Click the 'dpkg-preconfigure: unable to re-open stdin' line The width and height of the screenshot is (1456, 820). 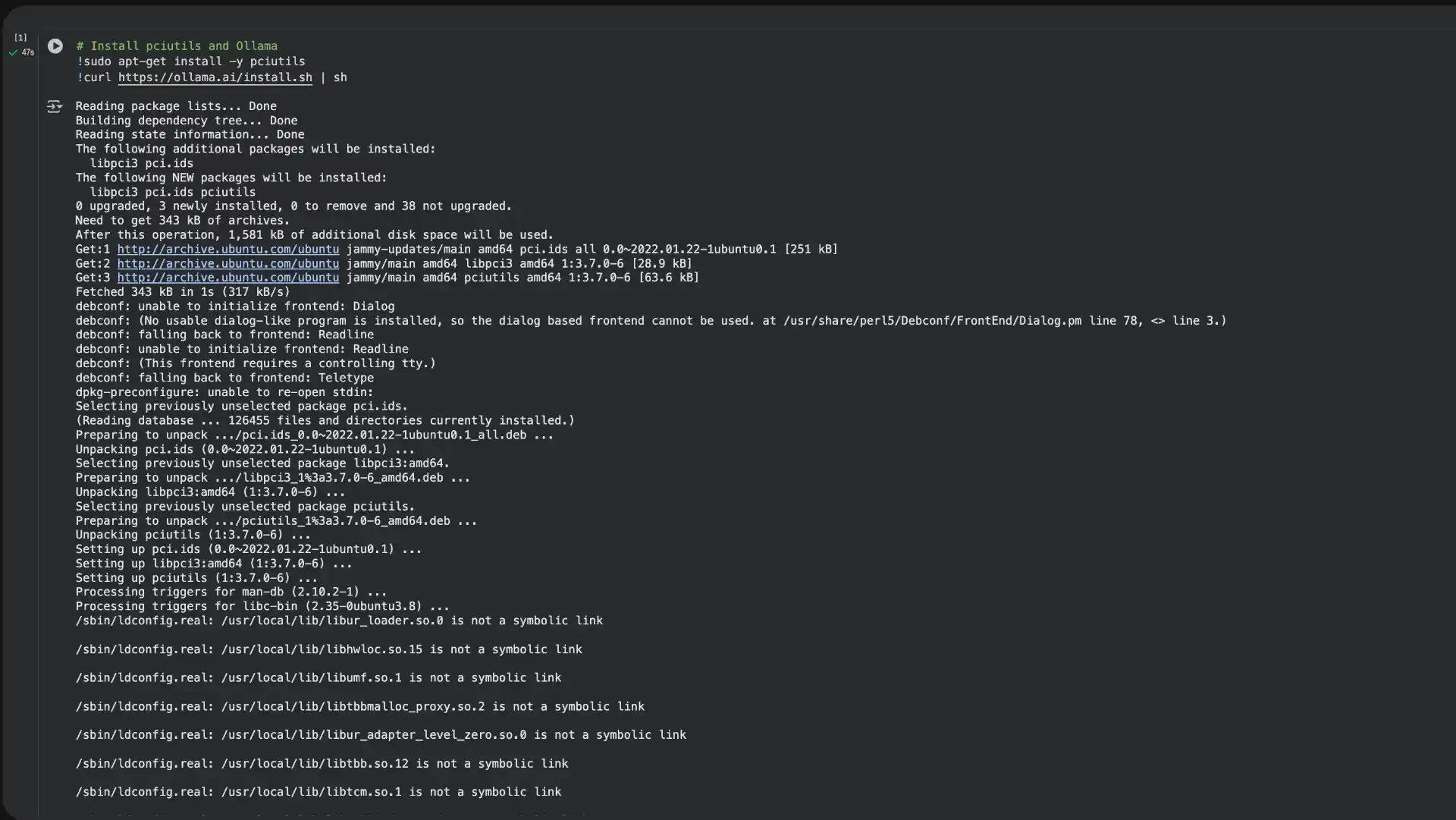pos(224,392)
